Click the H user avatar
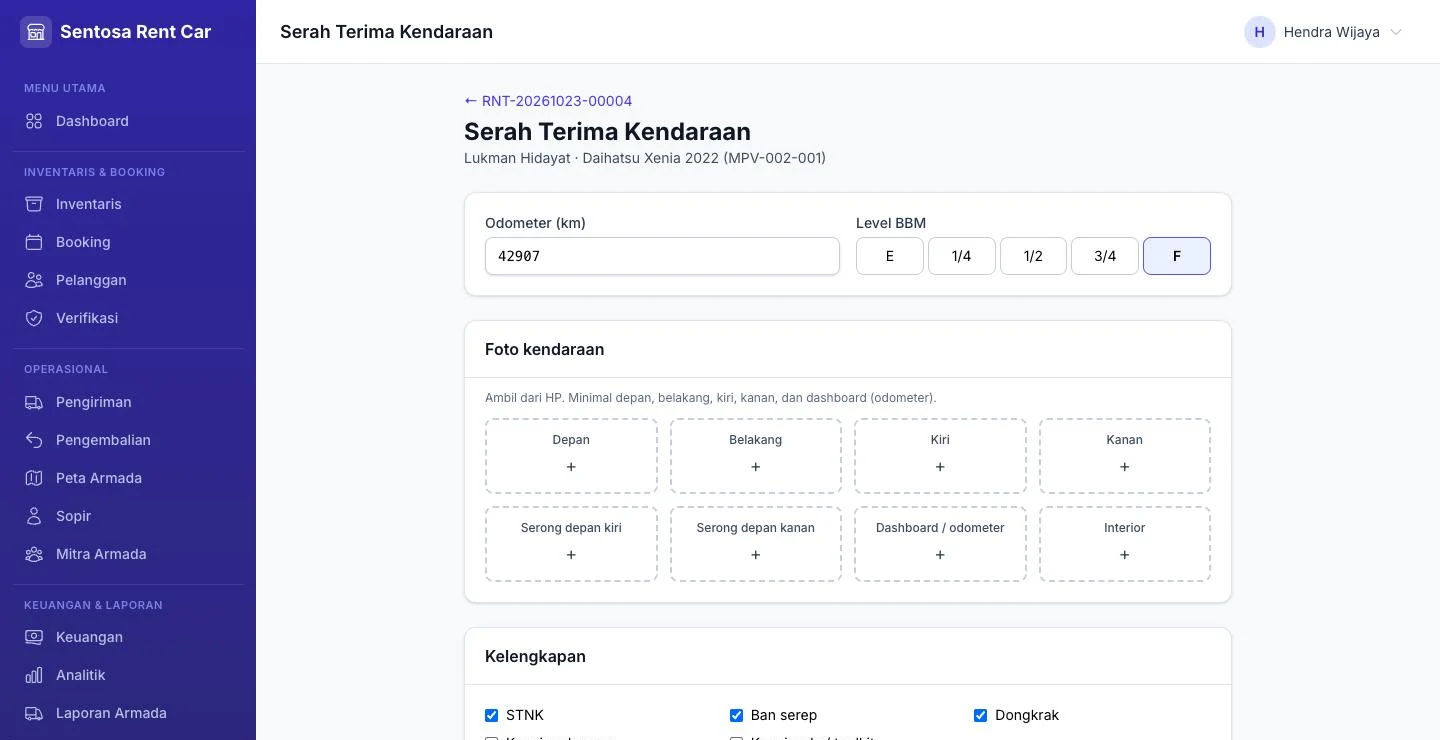This screenshot has height=740, width=1440. [x=1259, y=32]
